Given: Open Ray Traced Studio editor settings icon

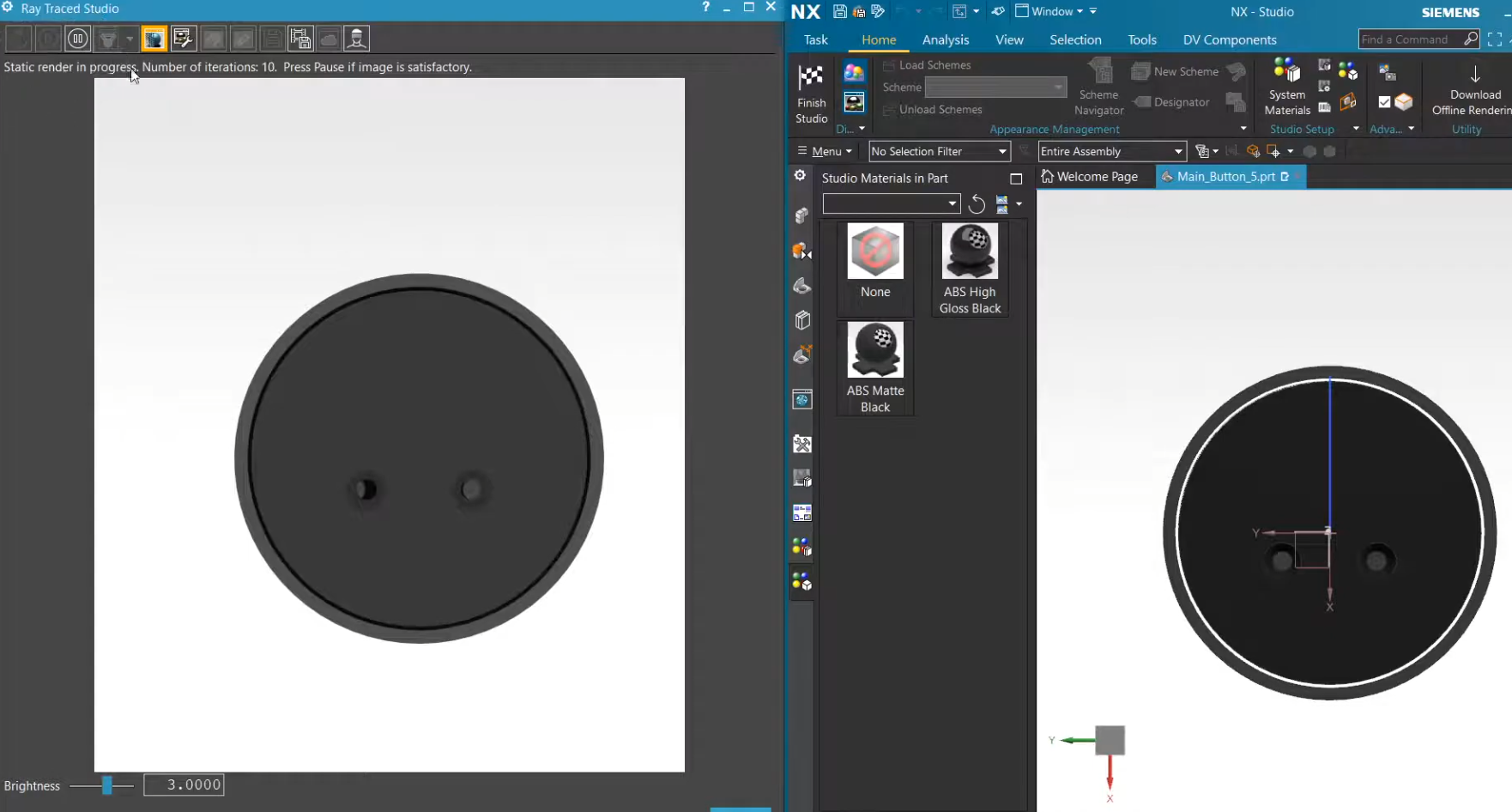Looking at the screenshot, I should point(183,39).
